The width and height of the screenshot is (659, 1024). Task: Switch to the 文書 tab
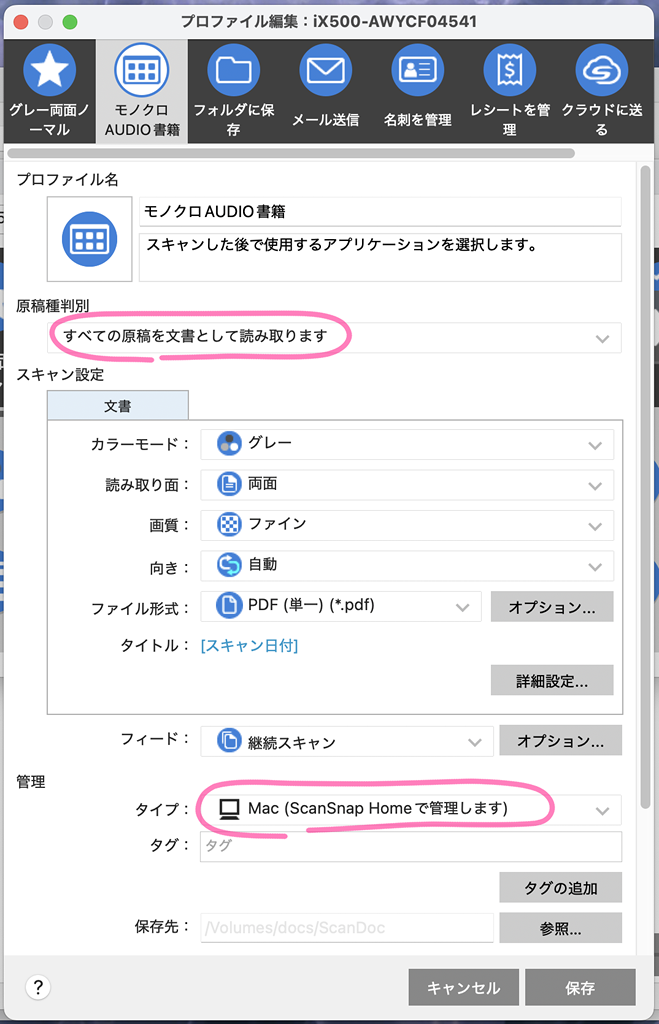(117, 406)
